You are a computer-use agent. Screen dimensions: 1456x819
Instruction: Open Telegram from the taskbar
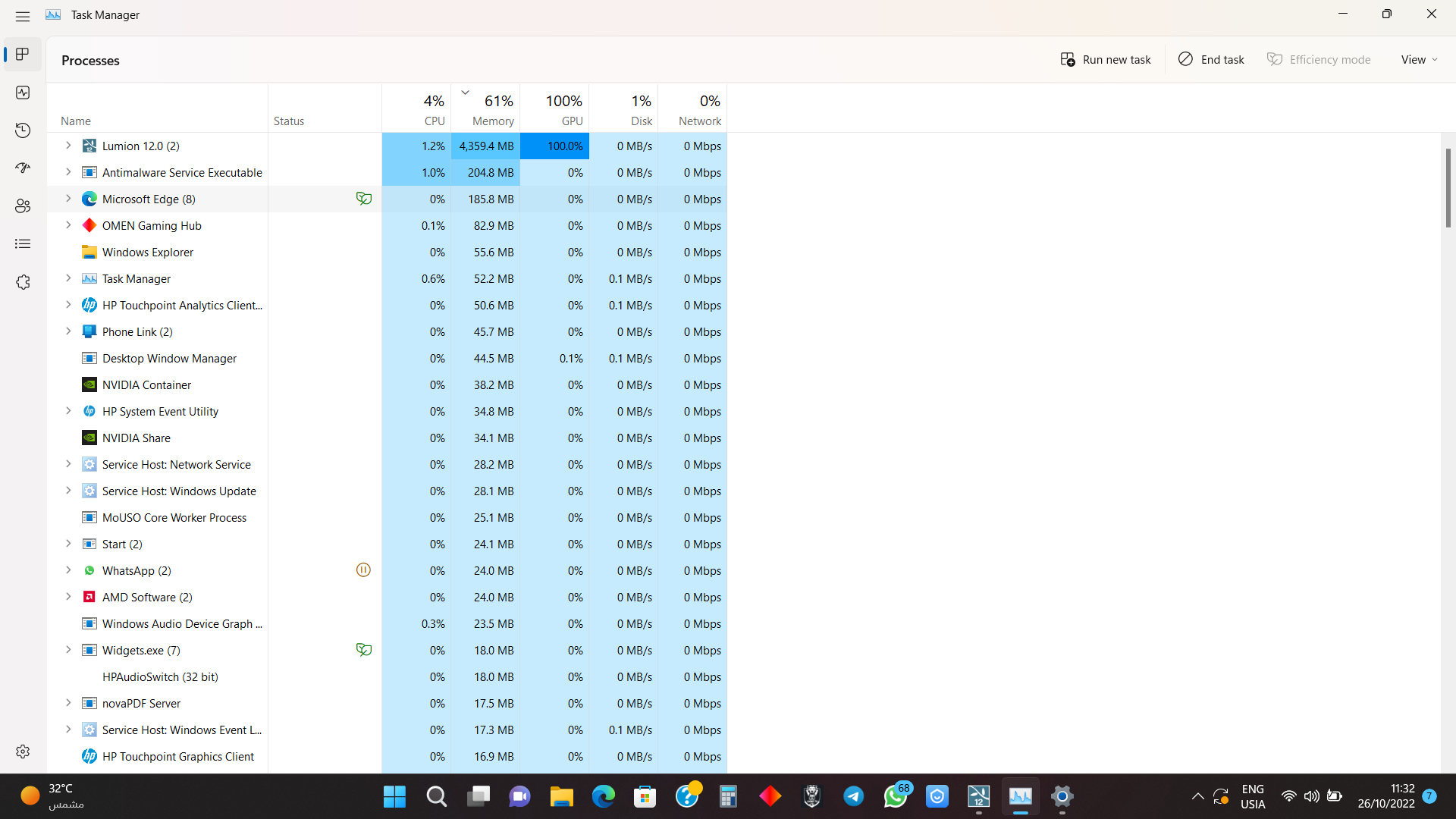click(x=854, y=796)
